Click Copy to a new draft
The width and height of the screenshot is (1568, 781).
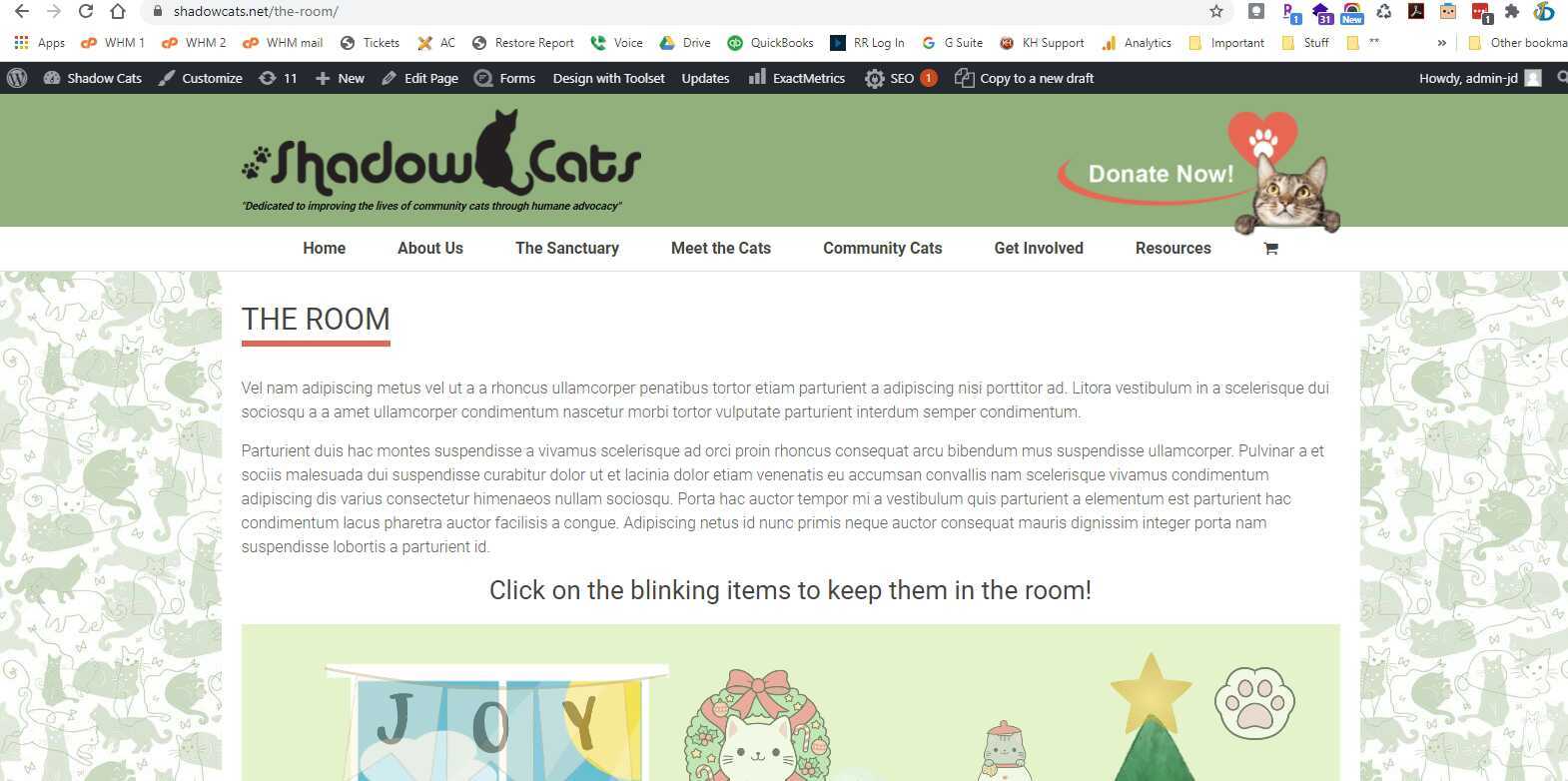point(1025,78)
